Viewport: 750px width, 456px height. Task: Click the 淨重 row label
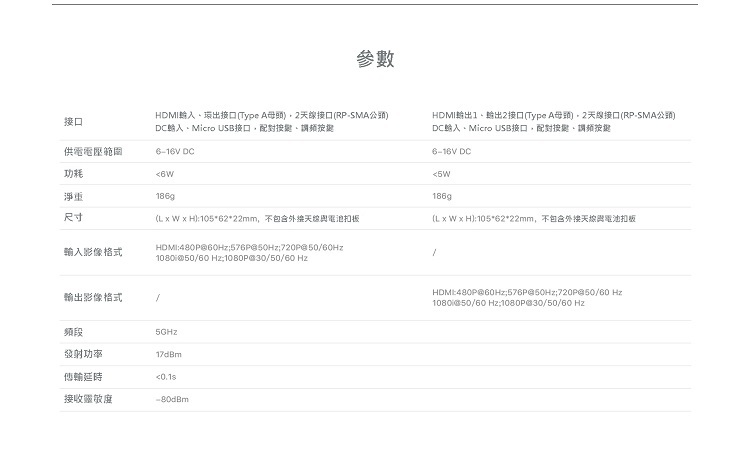tap(73, 196)
